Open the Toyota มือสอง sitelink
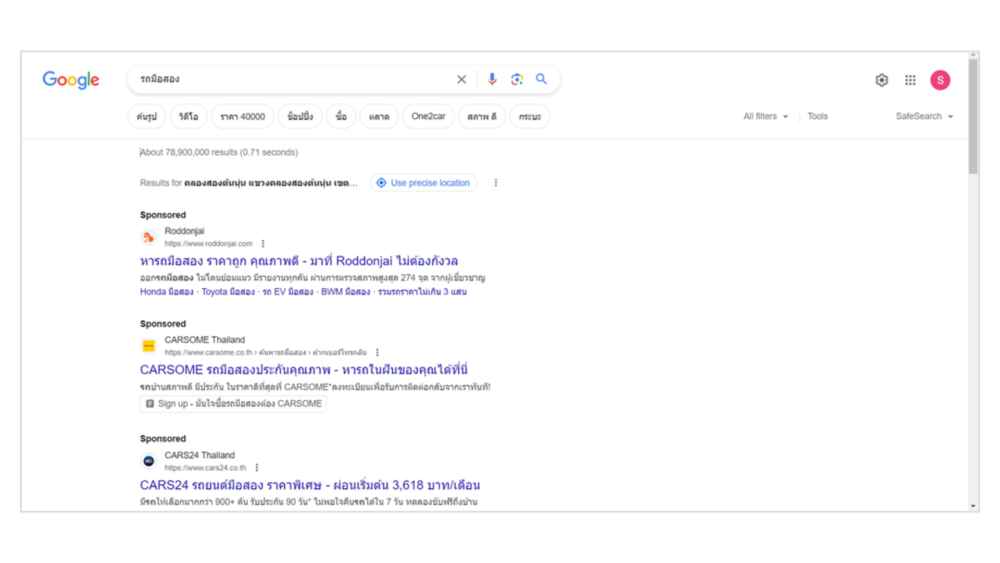Screen dimensions: 1000x563 [228, 292]
